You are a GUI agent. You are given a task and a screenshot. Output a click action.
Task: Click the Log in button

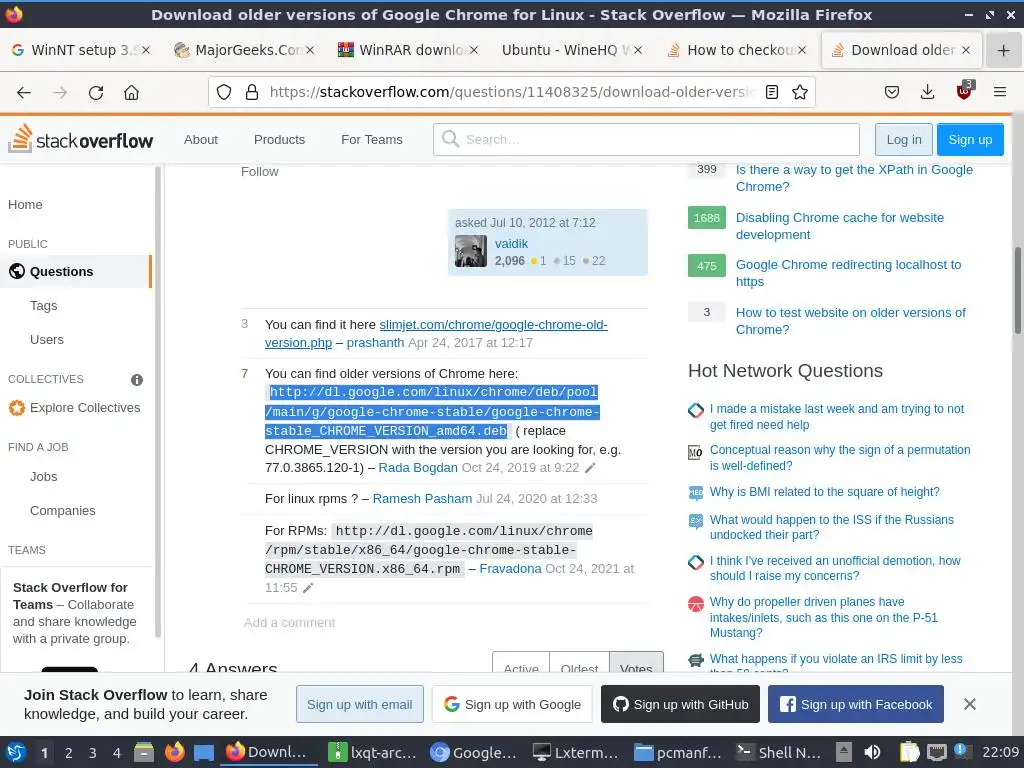pos(904,140)
